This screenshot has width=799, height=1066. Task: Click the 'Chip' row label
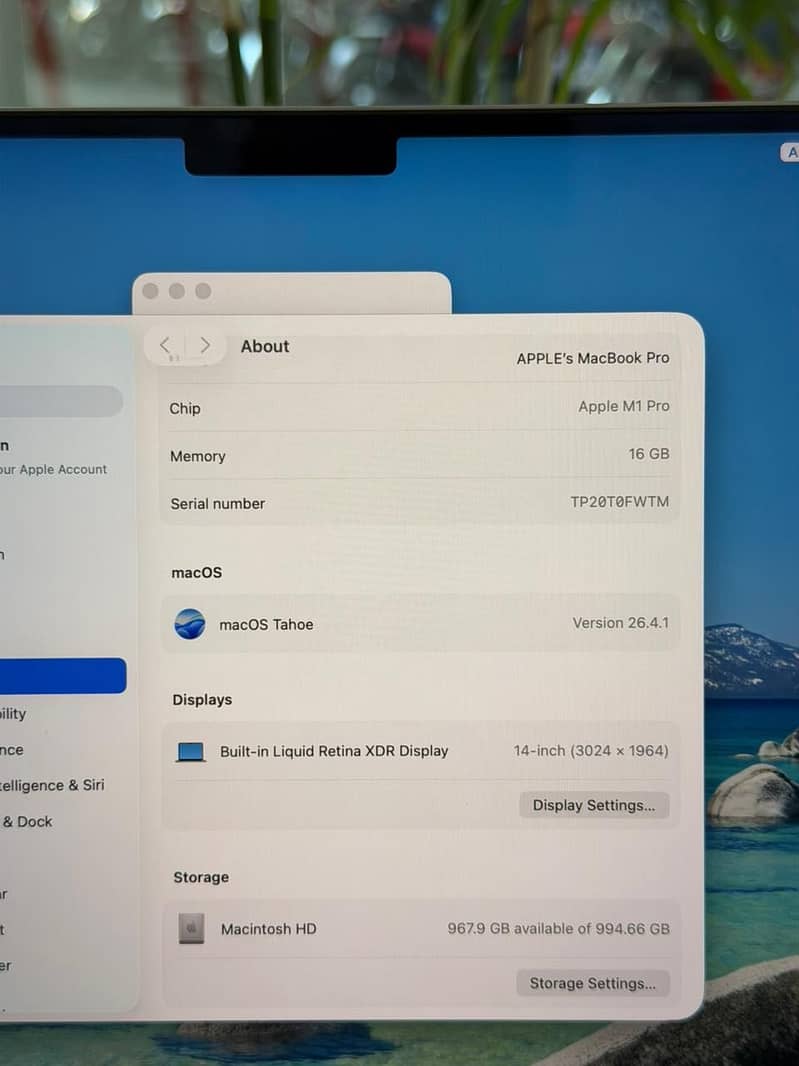(185, 409)
